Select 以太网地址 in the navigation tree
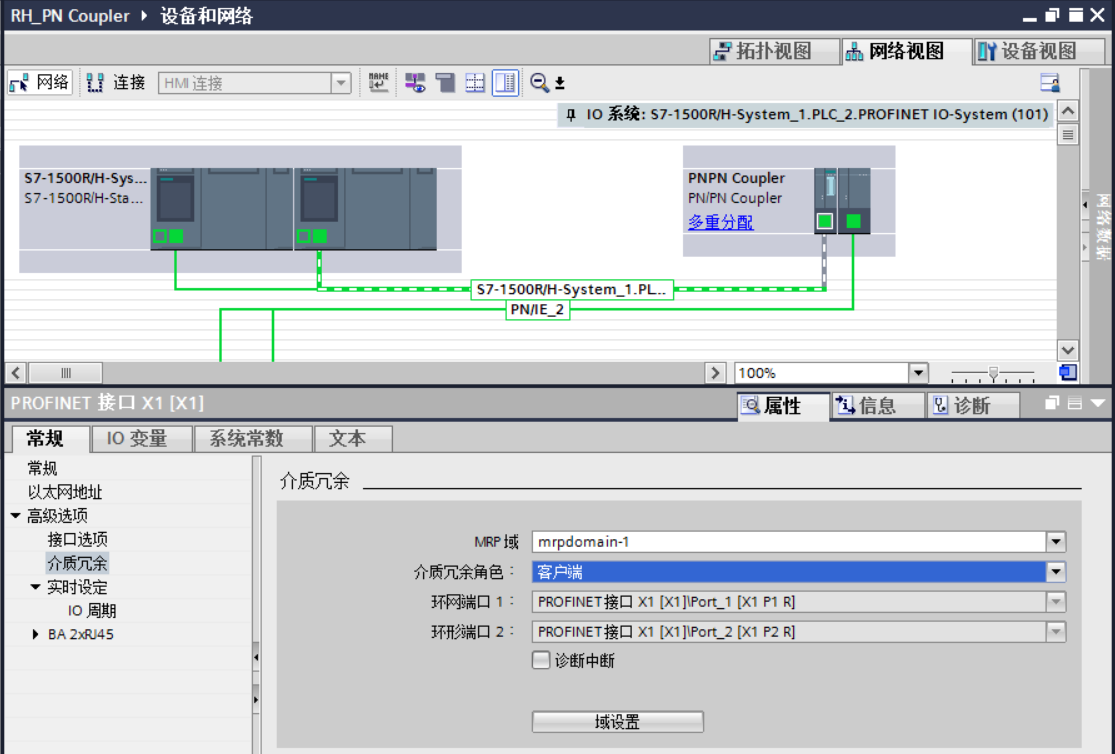Image resolution: width=1115 pixels, height=754 pixels. tap(65, 492)
